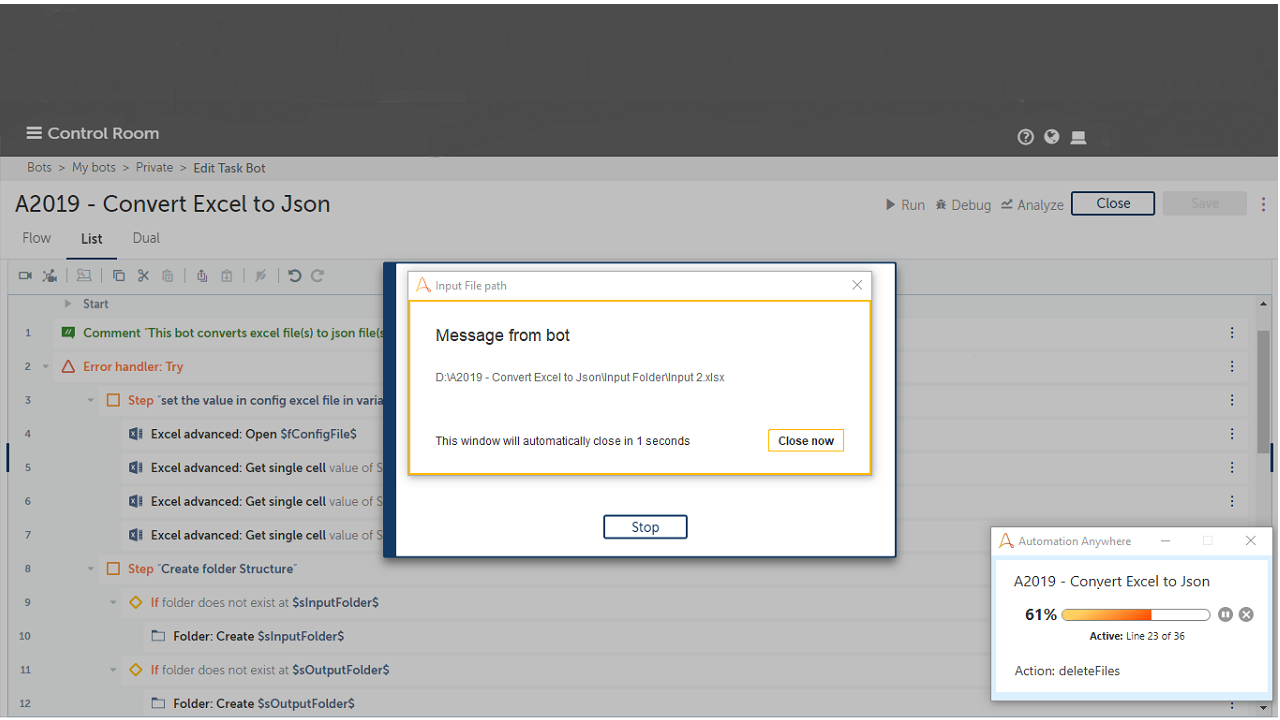Viewport: 1280px width, 720px height.
Task: Open the three-dot menu next to Save
Action: click(1264, 204)
